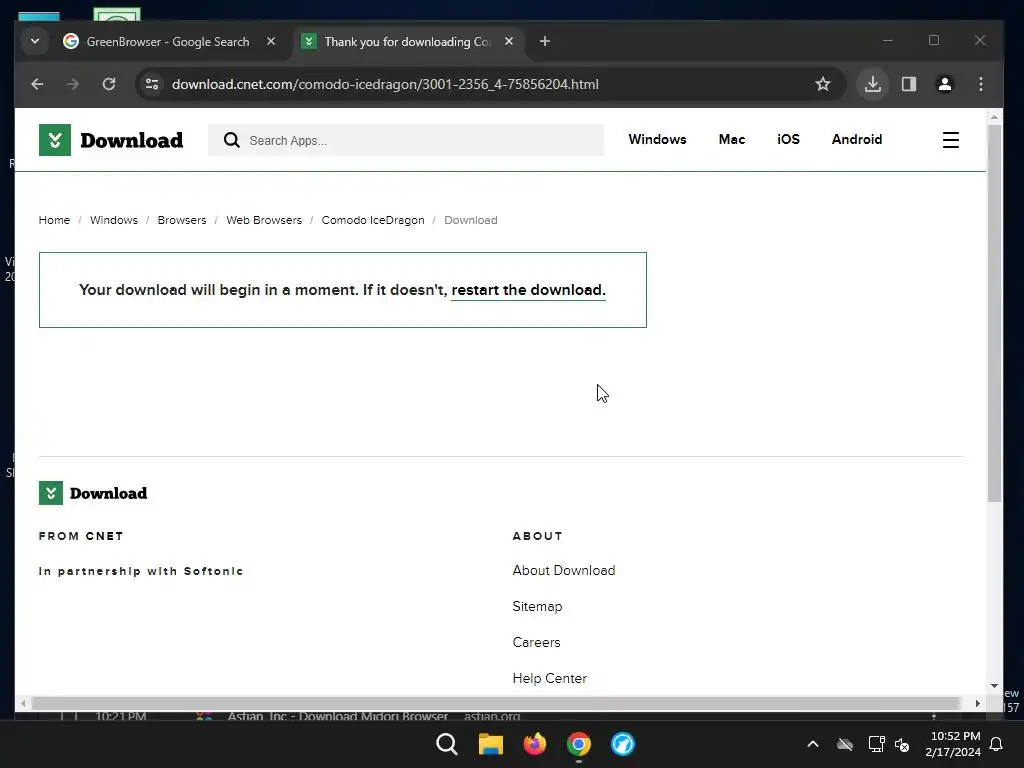Open Help Center footer link
This screenshot has height=768, width=1024.
549,678
